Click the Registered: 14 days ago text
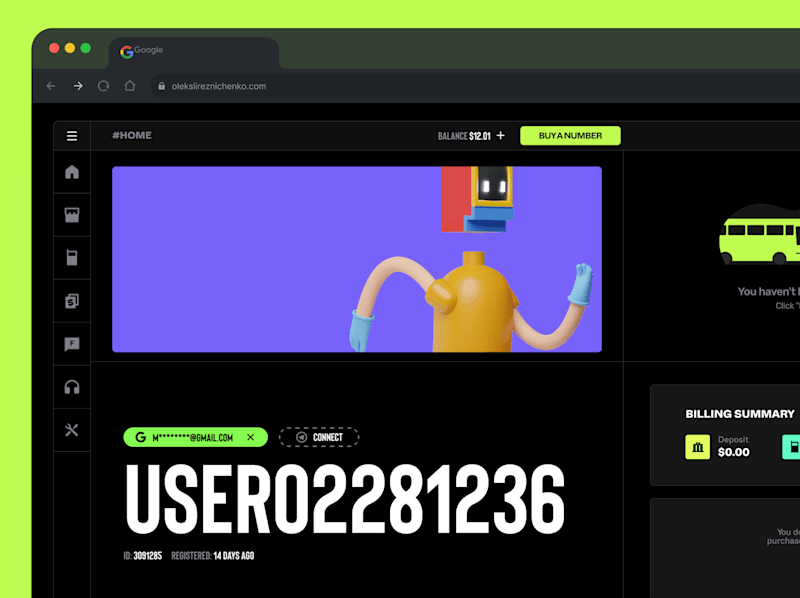Image resolution: width=800 pixels, height=598 pixels. point(213,556)
